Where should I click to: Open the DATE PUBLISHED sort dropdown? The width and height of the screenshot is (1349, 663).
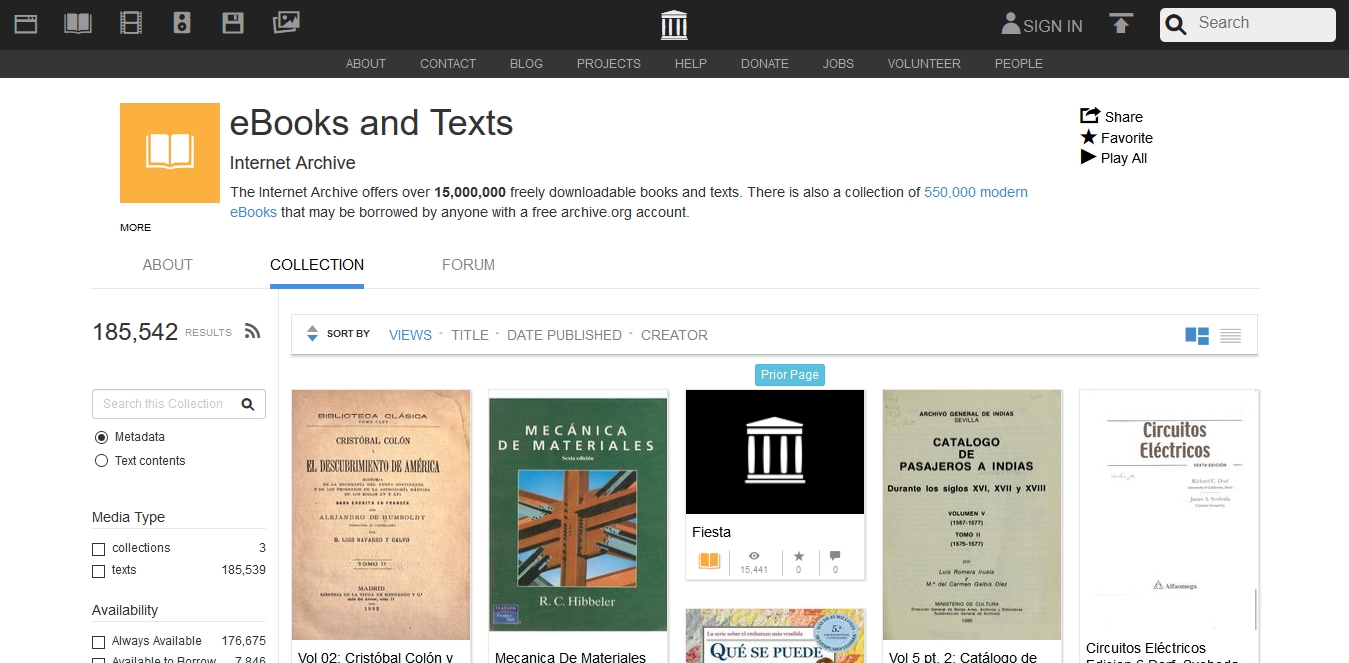(x=564, y=335)
